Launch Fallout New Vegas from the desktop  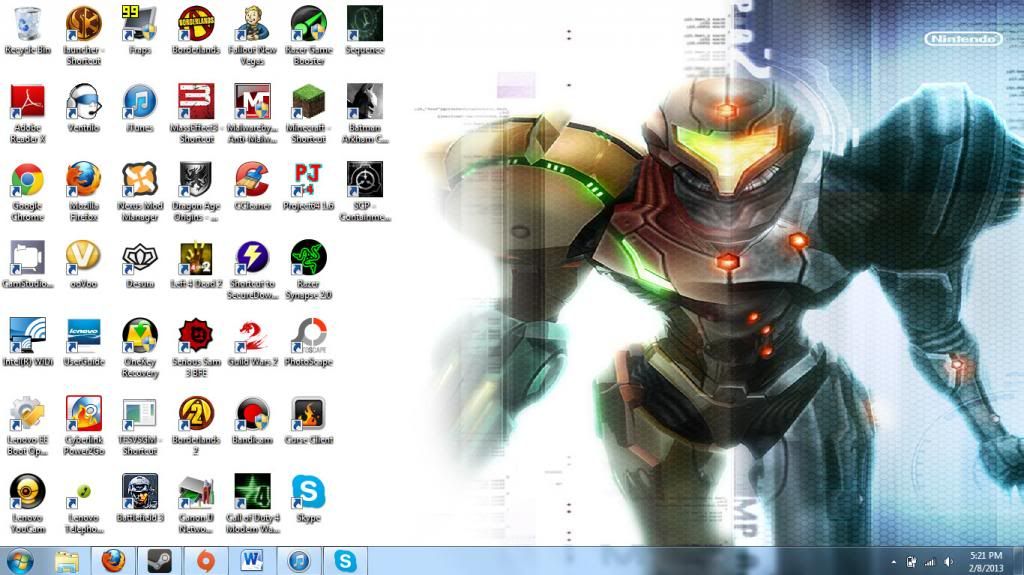click(252, 23)
